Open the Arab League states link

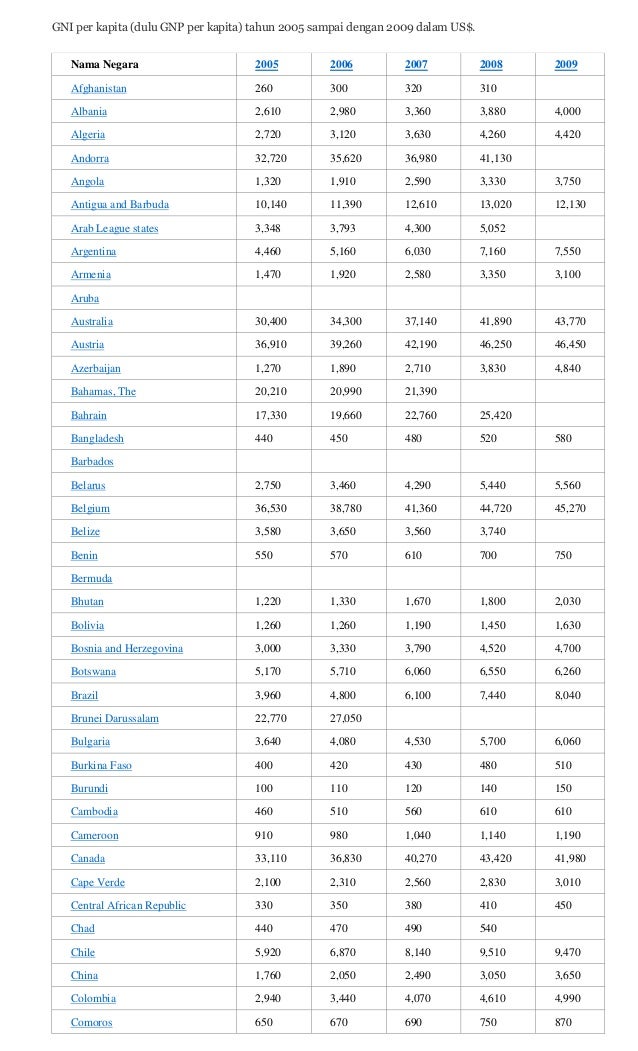coord(115,229)
